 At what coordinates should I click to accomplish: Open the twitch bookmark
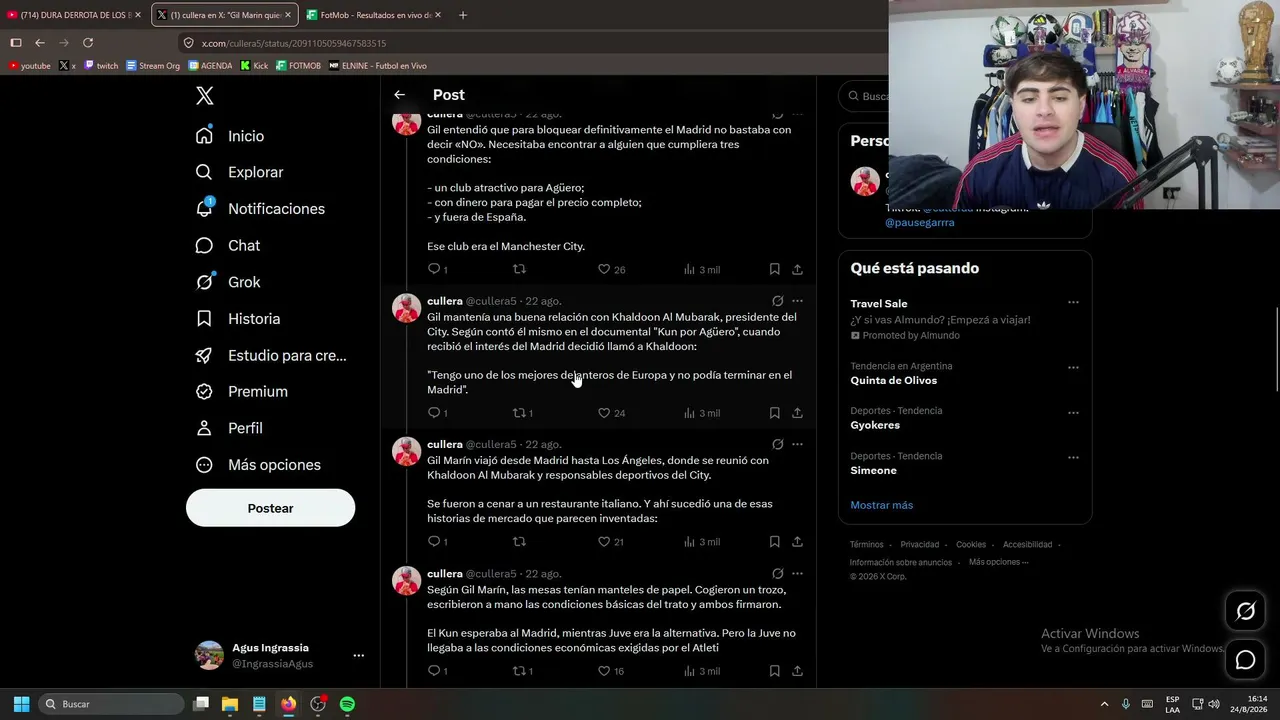tap(101, 66)
